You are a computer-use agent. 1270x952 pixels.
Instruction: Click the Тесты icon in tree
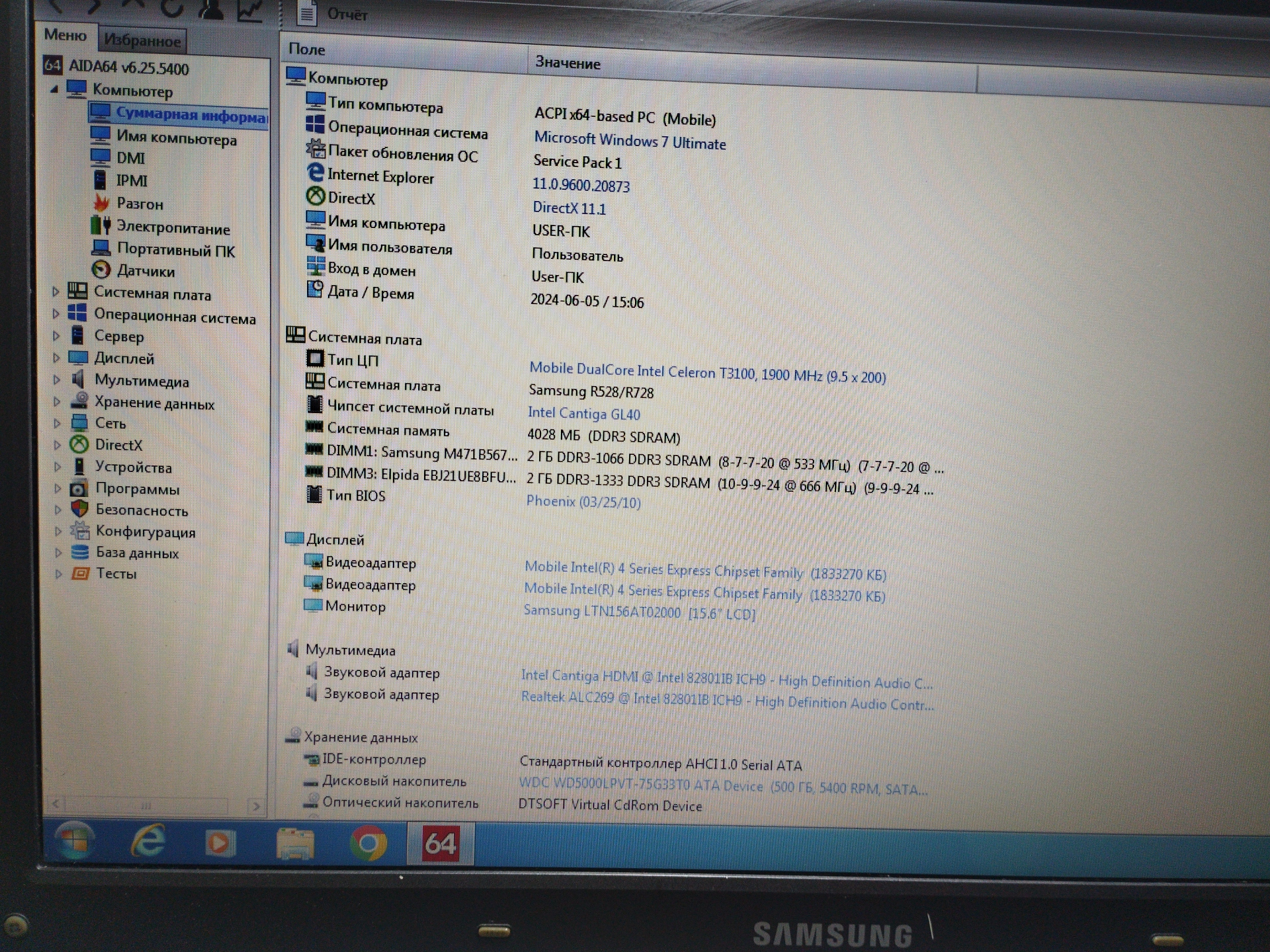click(80, 573)
